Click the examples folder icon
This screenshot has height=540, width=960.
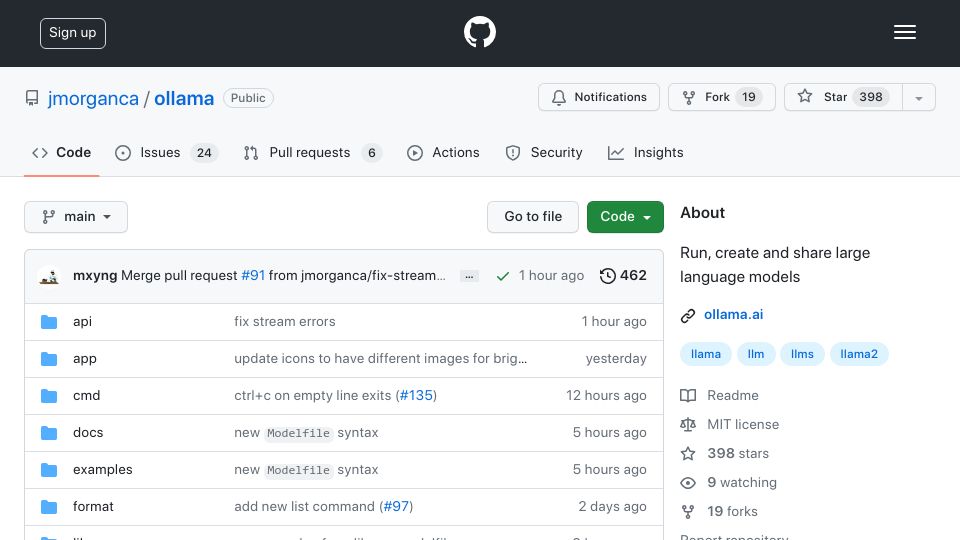tap(49, 470)
